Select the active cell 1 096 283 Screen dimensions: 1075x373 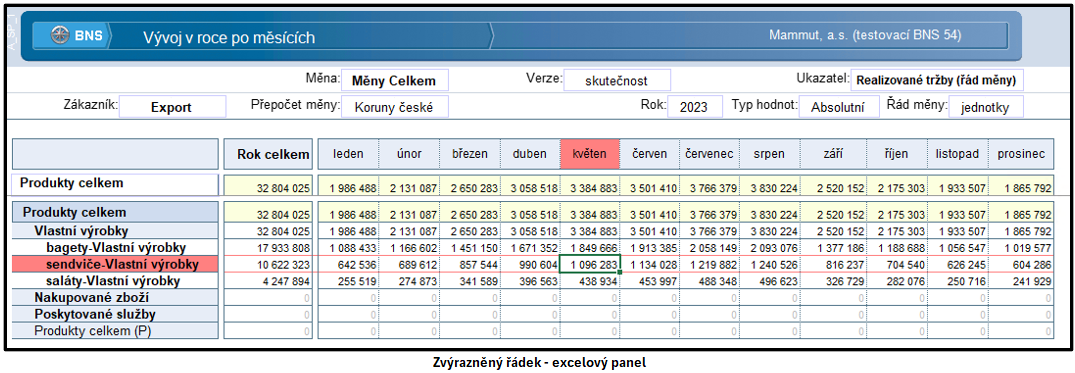point(590,264)
